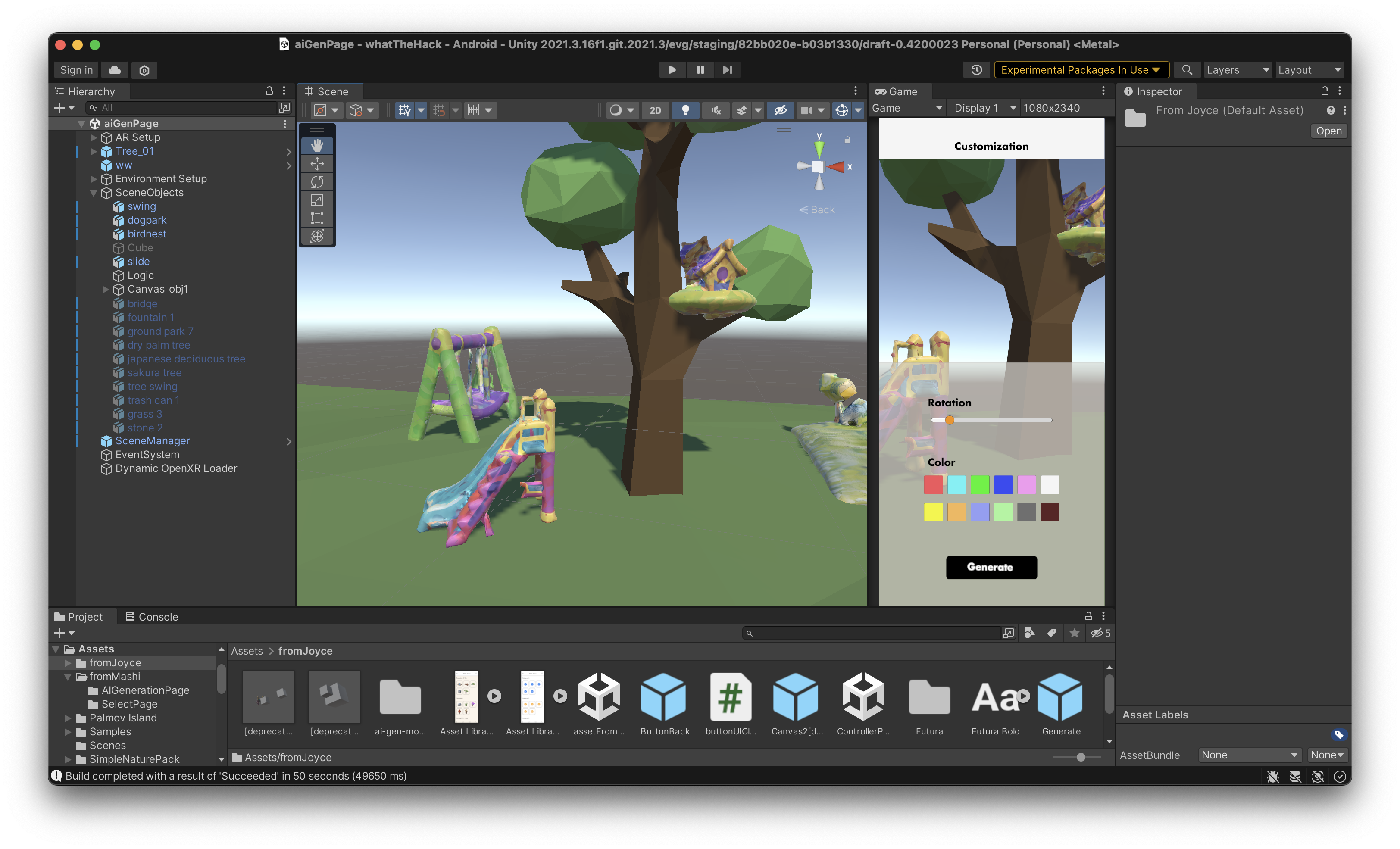Switch to the Console tab

[152, 617]
